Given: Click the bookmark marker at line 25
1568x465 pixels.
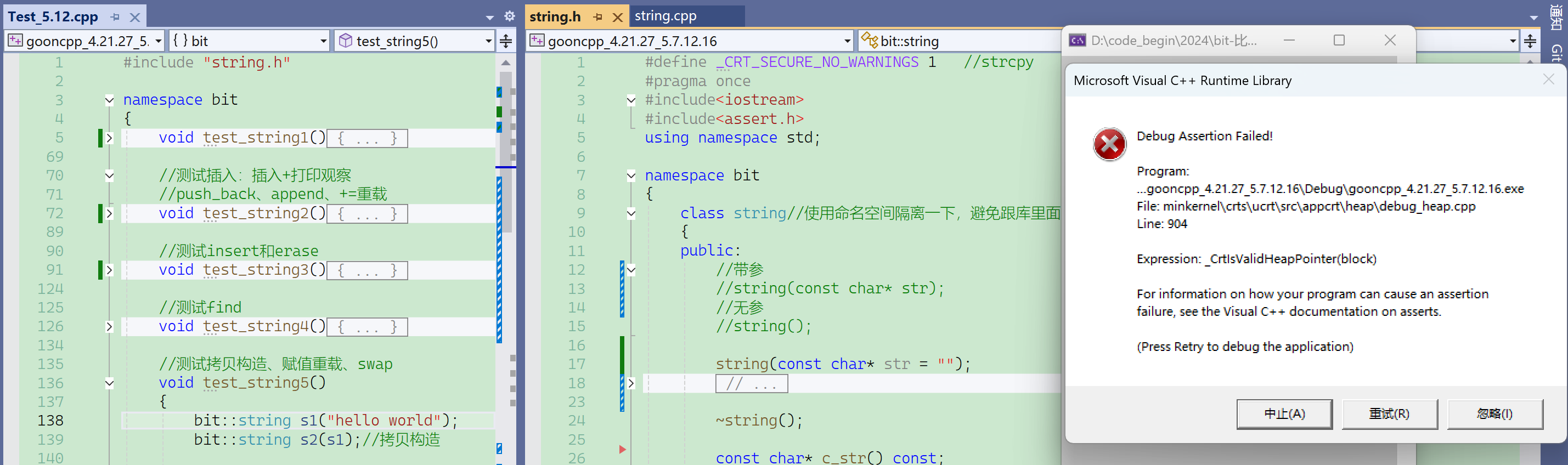Looking at the screenshot, I should coord(622,449).
